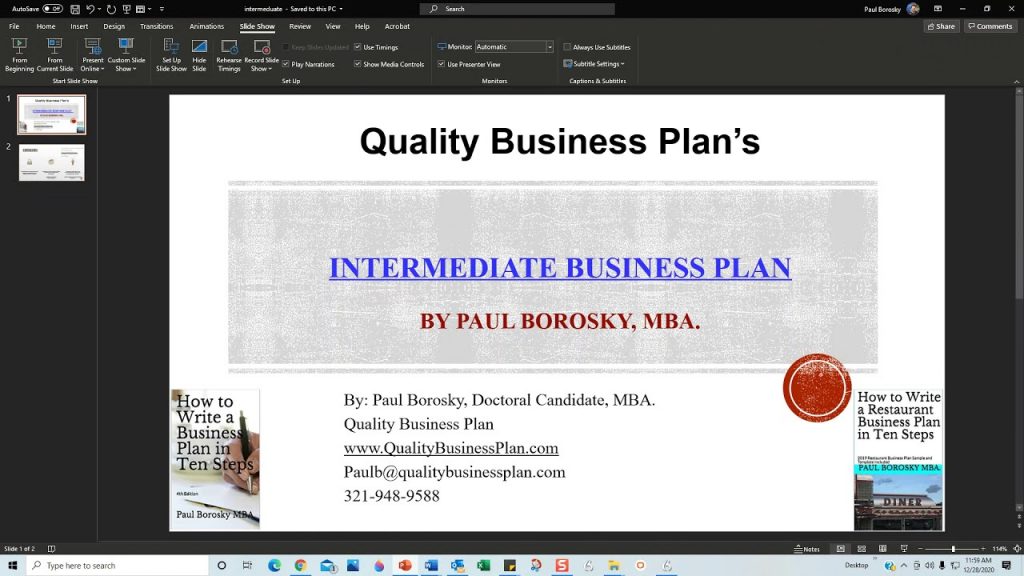Uncheck the Play Narrations checkbox
1024x576 pixels.
click(285, 64)
